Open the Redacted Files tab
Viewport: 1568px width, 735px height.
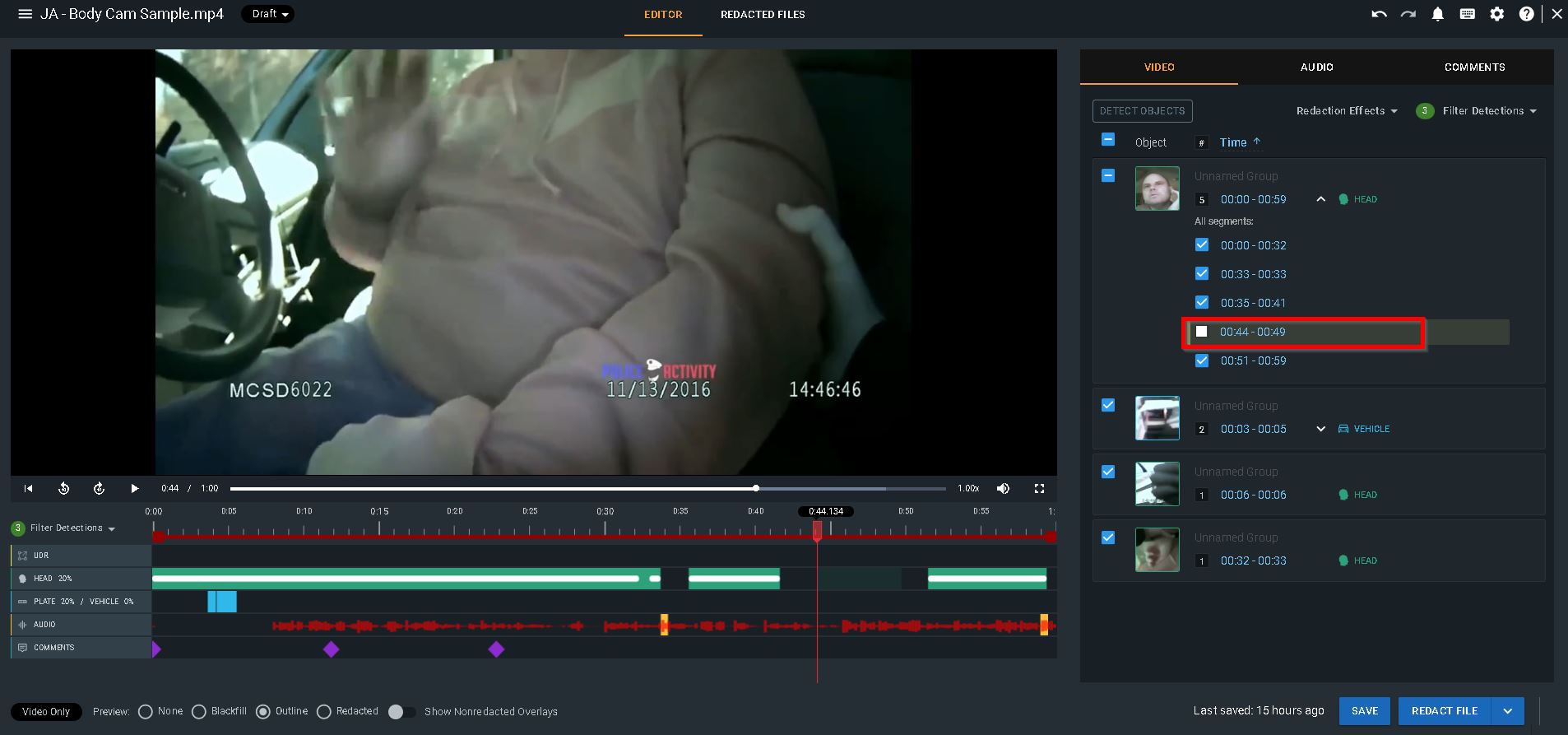coord(763,15)
